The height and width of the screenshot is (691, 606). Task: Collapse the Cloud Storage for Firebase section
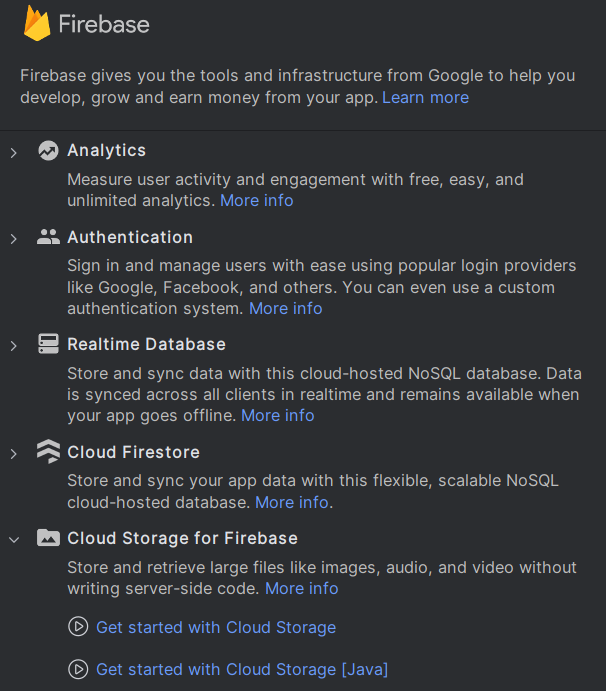pyautogui.click(x=14, y=539)
